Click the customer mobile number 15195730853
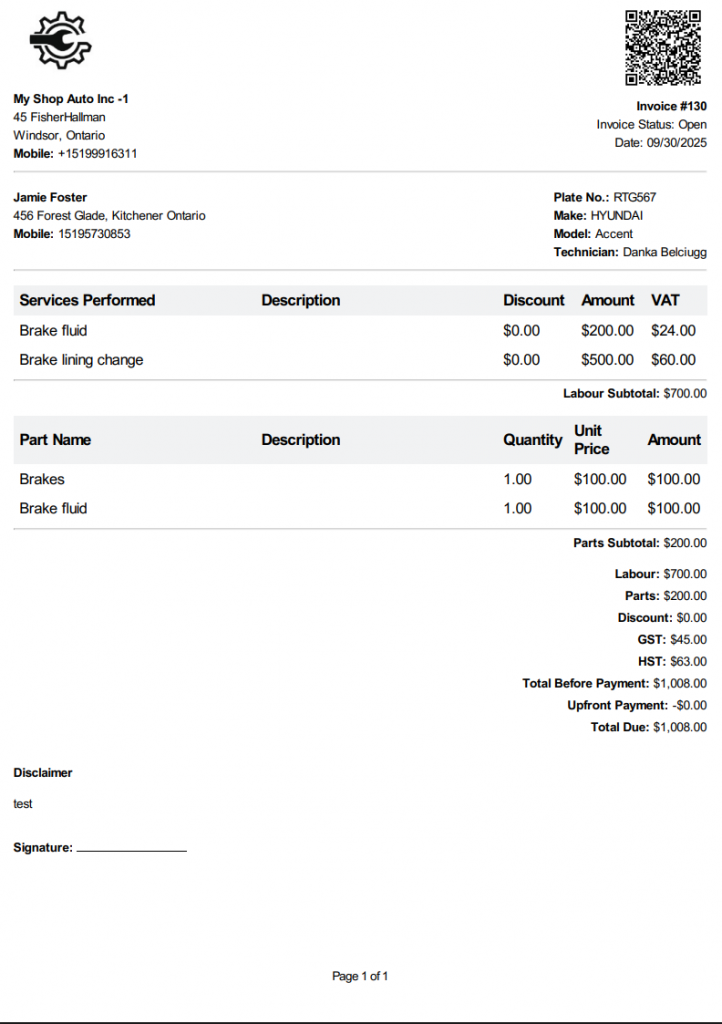Viewport: 722px width, 1024px height. [x=93, y=234]
